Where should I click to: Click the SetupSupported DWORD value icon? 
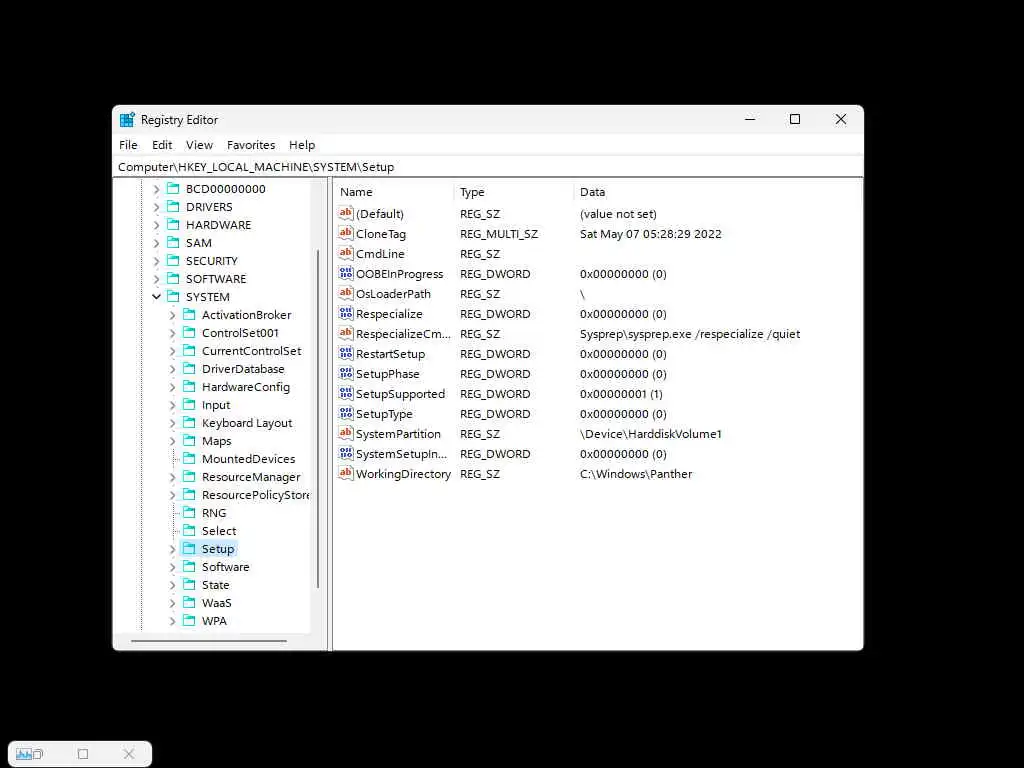(x=345, y=394)
